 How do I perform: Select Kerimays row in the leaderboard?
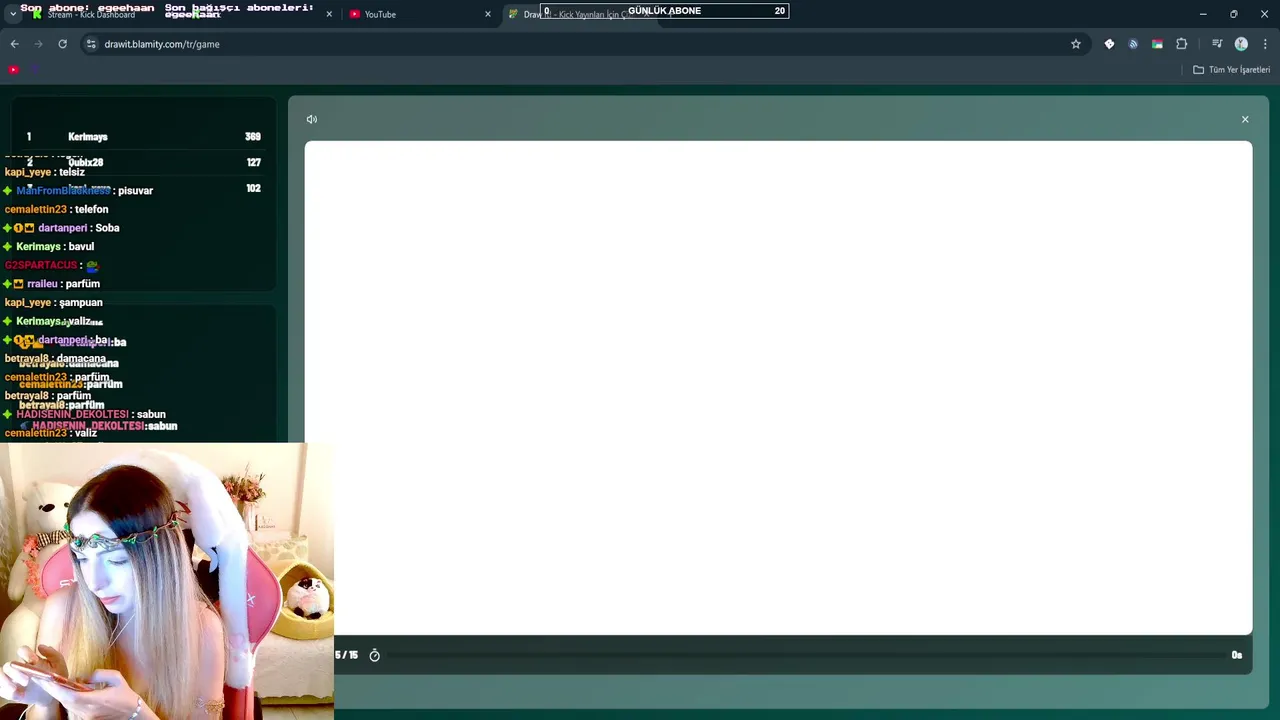point(144,137)
